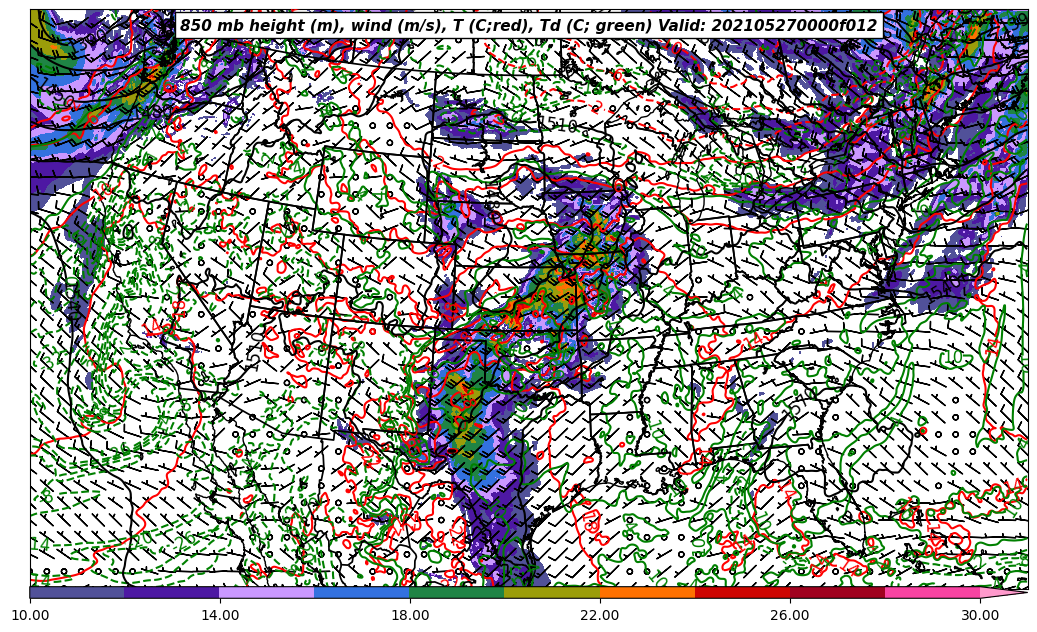The height and width of the screenshot is (632, 1037).
Task: Click the 30.00 colorbar tick label
Action: [980, 615]
